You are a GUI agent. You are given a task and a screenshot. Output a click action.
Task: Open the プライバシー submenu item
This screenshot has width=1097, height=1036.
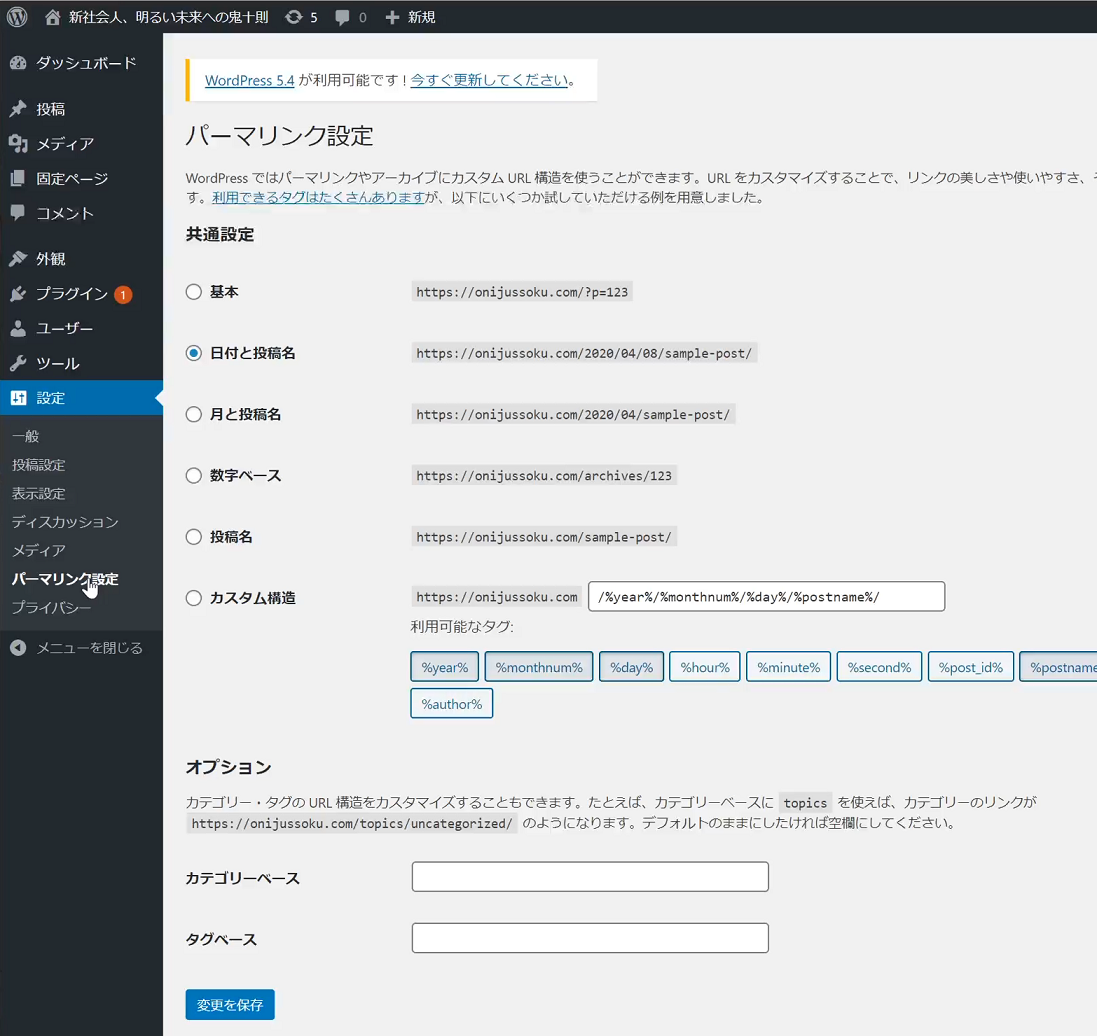click(51, 608)
